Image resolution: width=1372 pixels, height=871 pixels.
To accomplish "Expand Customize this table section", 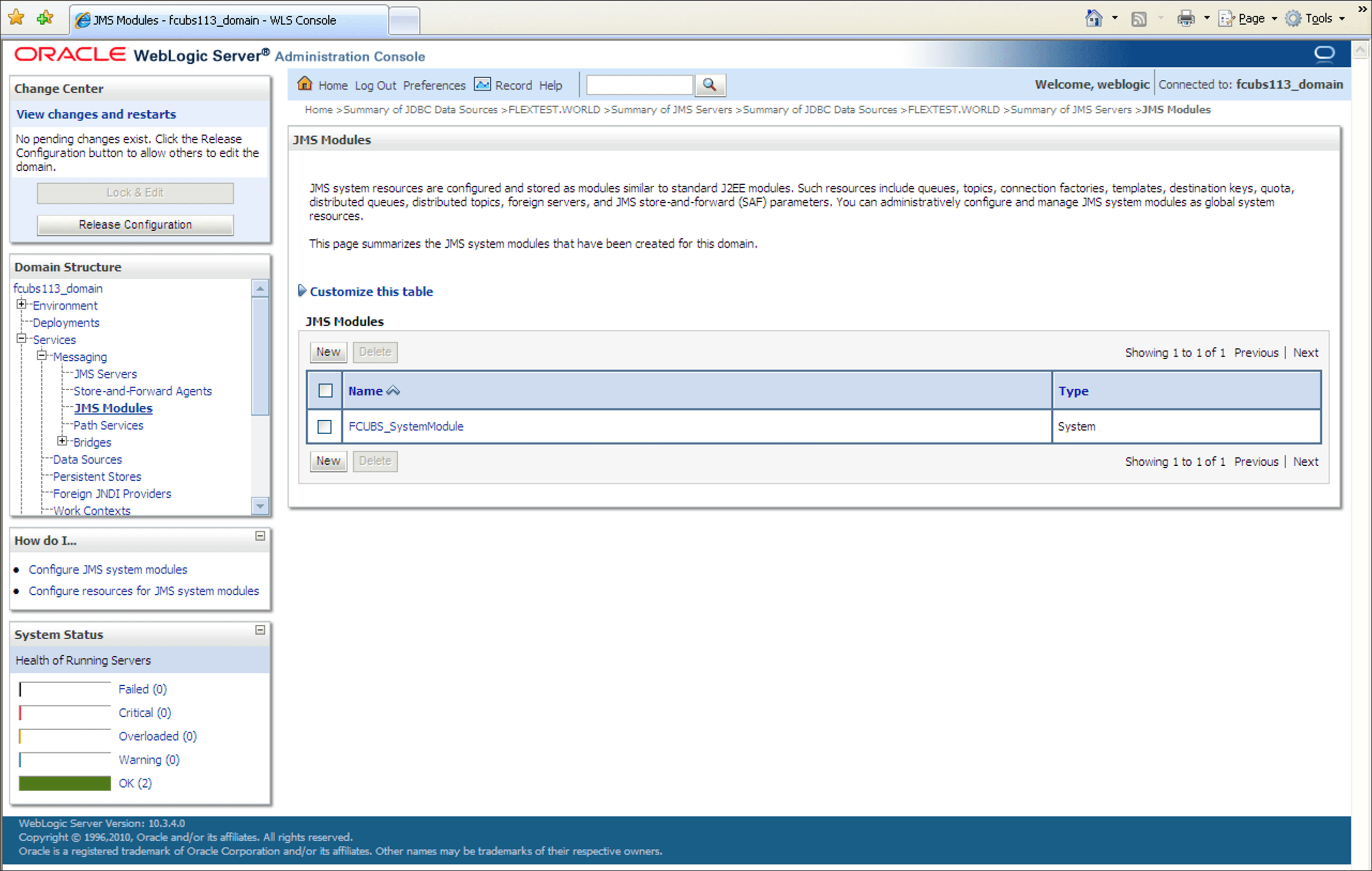I will click(302, 291).
